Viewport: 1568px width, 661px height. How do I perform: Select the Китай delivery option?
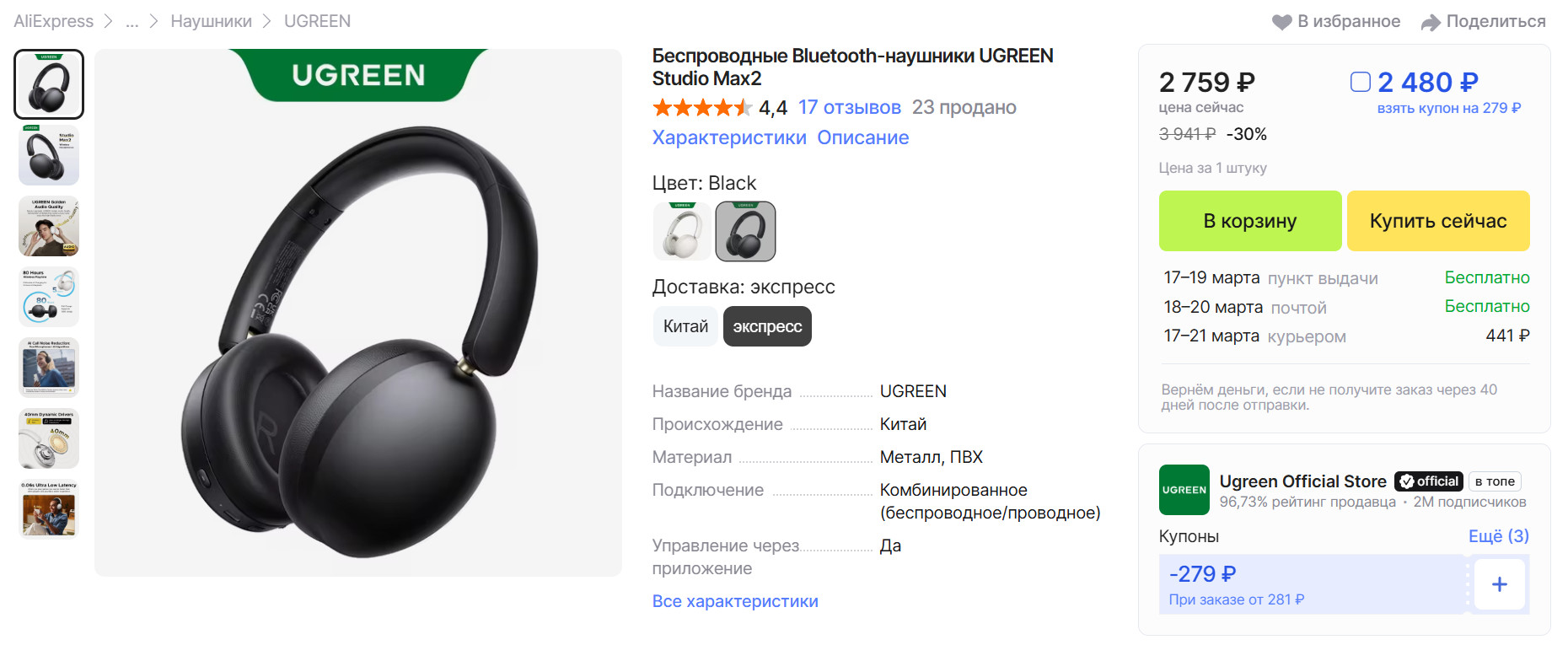(x=685, y=326)
